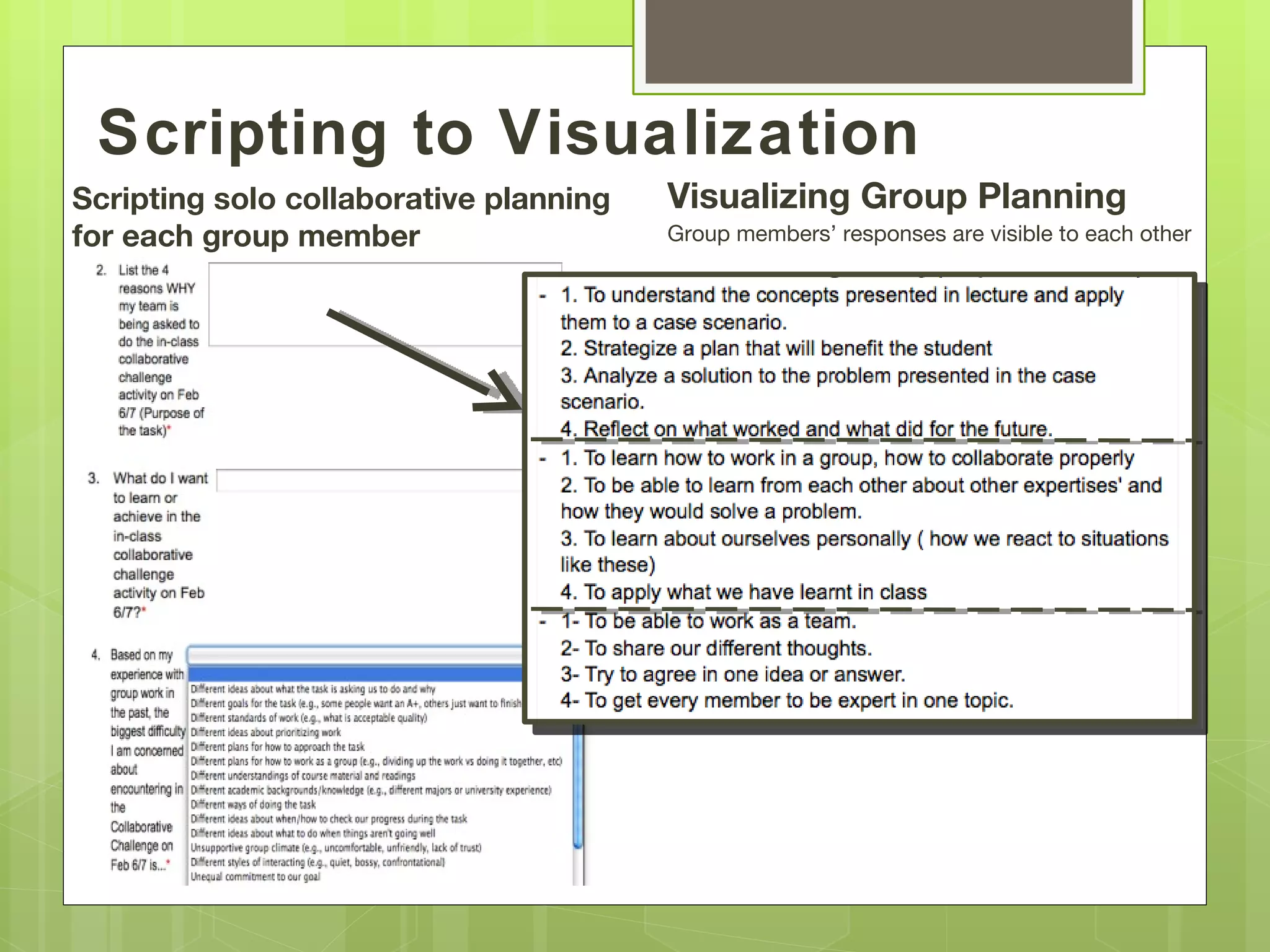Click '3- Try to agree in one idea or answer.'
The image size is (1270, 952).
[x=733, y=674]
